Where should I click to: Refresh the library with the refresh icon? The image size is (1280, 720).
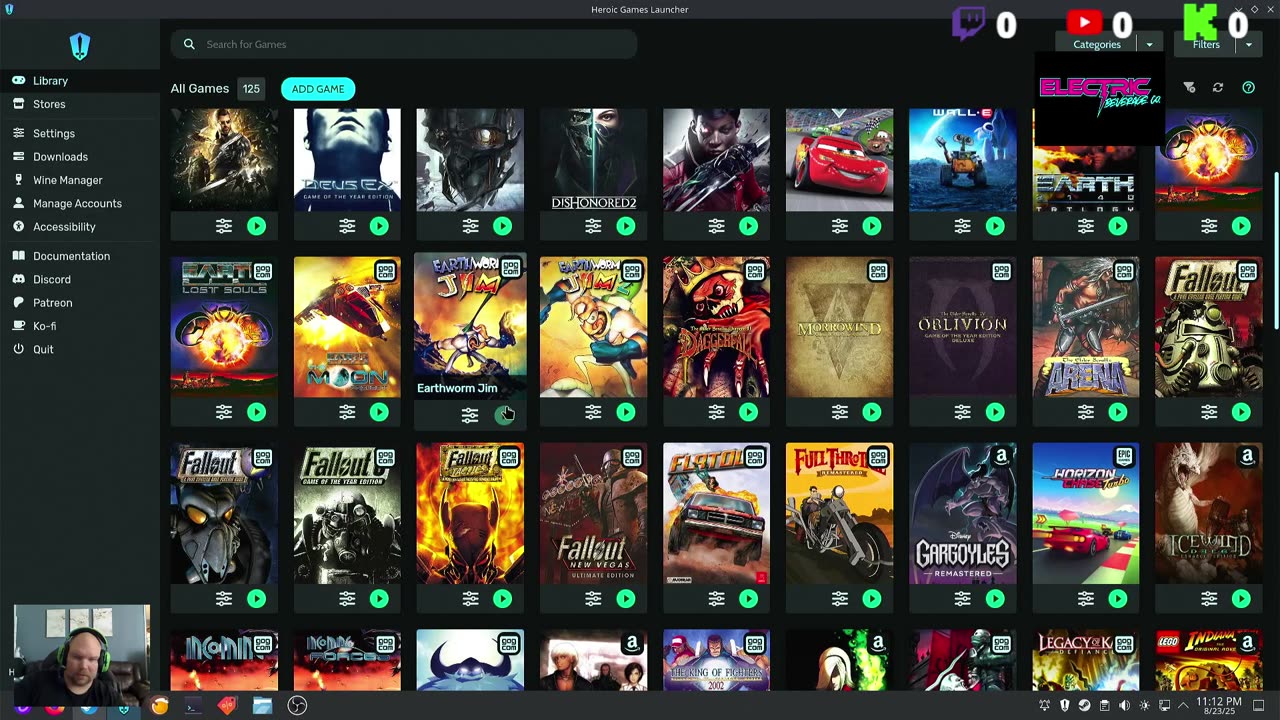click(x=1218, y=88)
